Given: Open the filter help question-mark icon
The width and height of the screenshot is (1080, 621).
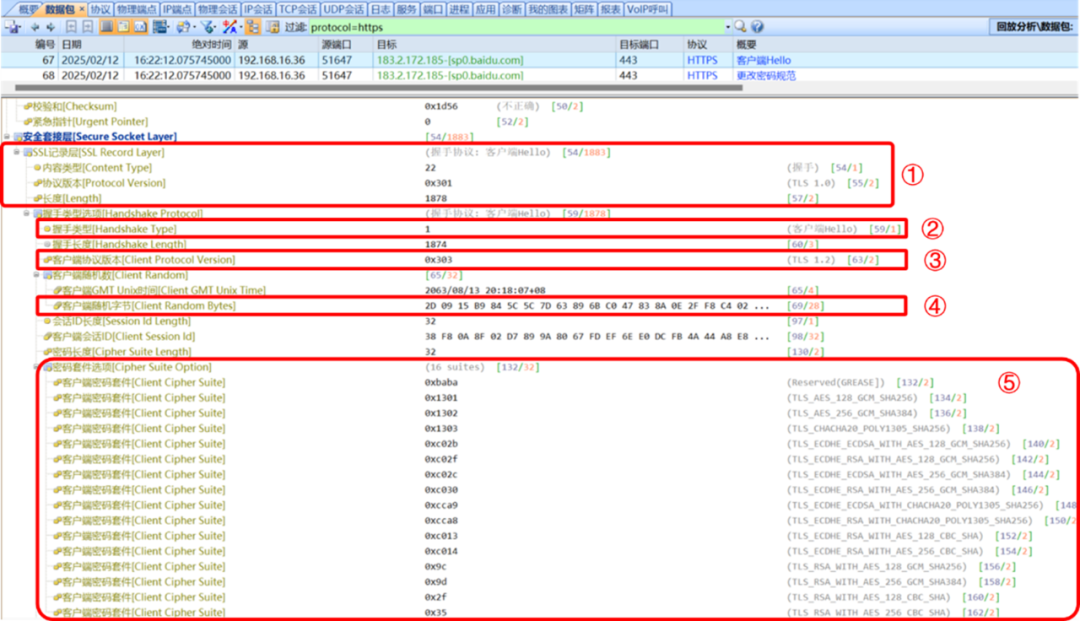Looking at the screenshot, I should [755, 27].
